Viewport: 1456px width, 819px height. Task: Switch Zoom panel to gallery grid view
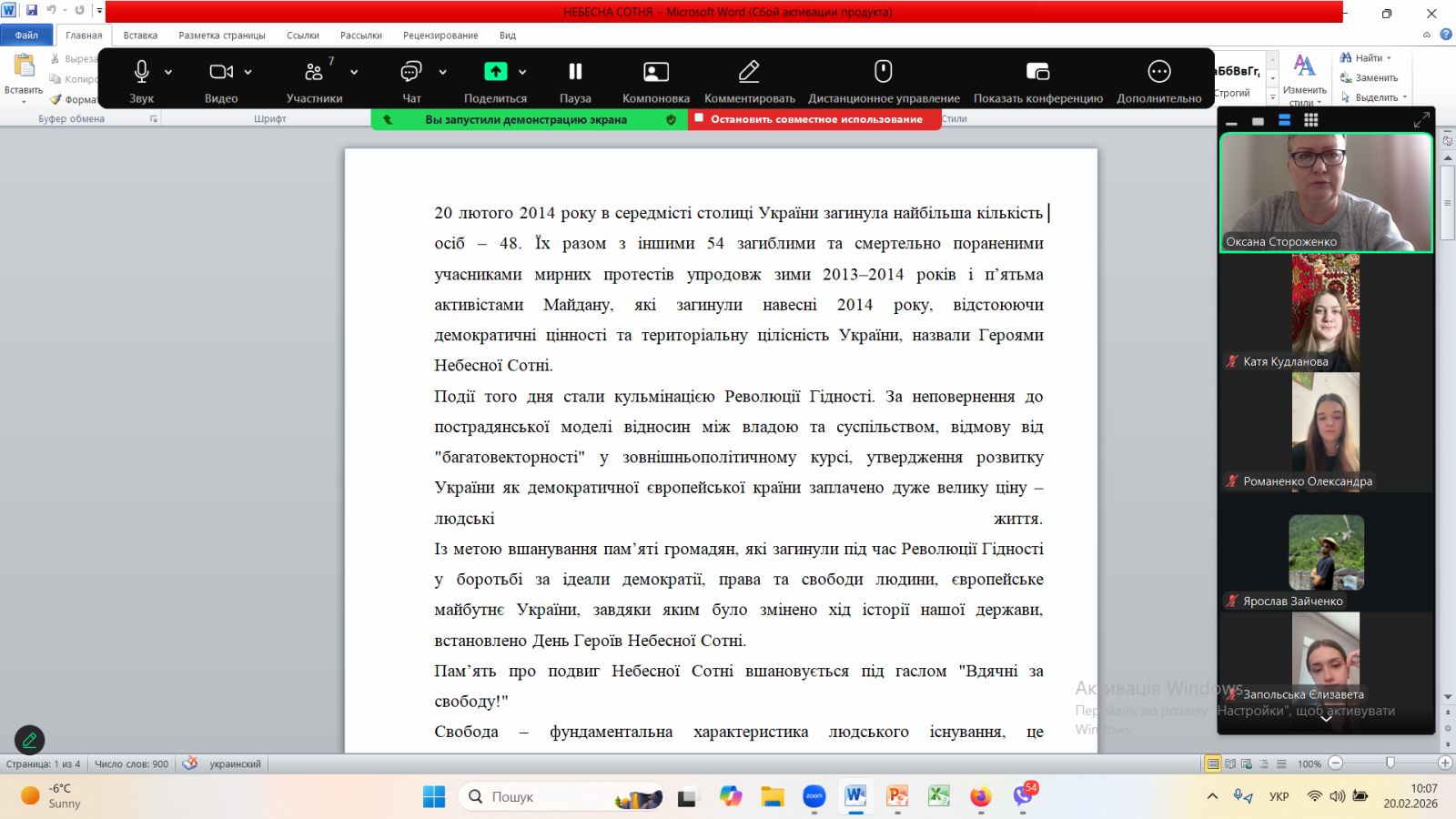(1310, 120)
